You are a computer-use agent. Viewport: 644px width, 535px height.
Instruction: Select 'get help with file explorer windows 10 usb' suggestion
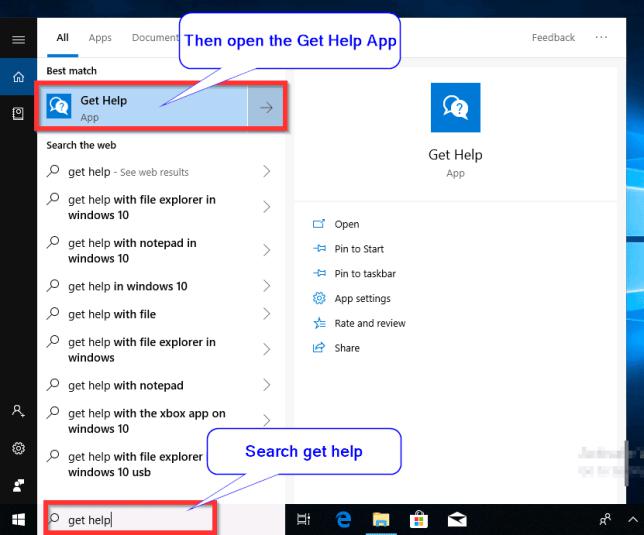[x=136, y=464]
